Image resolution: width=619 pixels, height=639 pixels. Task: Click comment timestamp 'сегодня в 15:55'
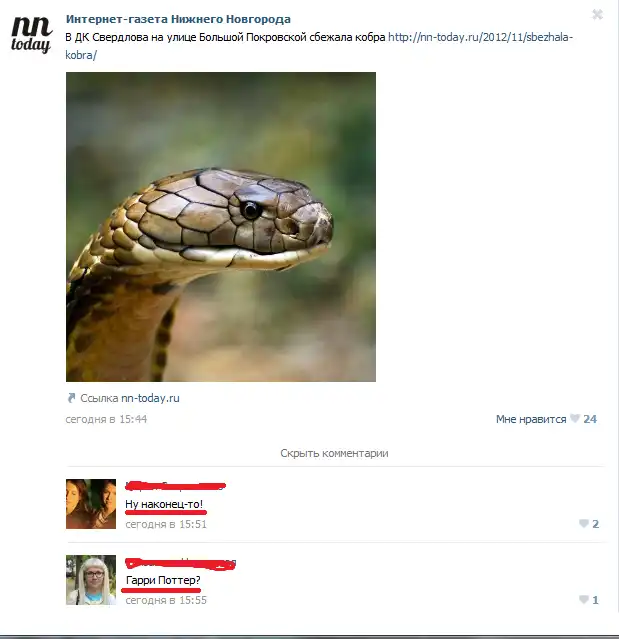coord(166,600)
